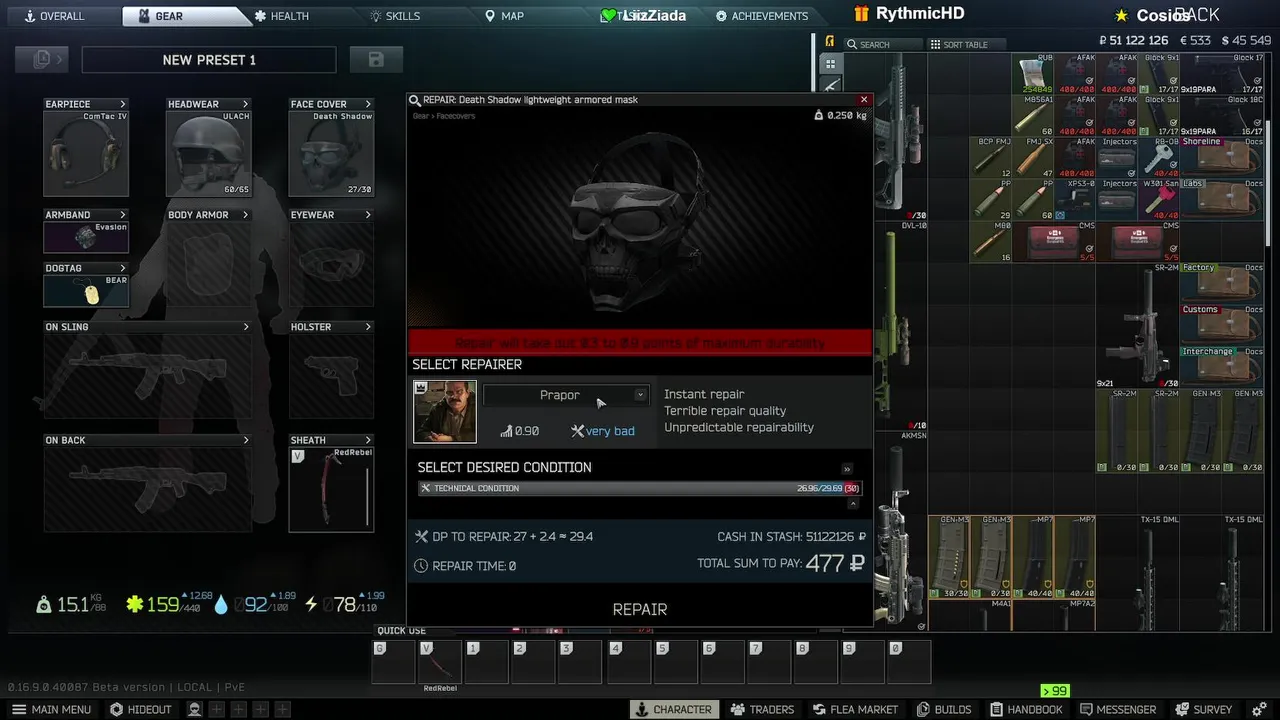Select the RedRebel ice pick in sheath
The width and height of the screenshot is (1280, 720).
click(x=331, y=489)
